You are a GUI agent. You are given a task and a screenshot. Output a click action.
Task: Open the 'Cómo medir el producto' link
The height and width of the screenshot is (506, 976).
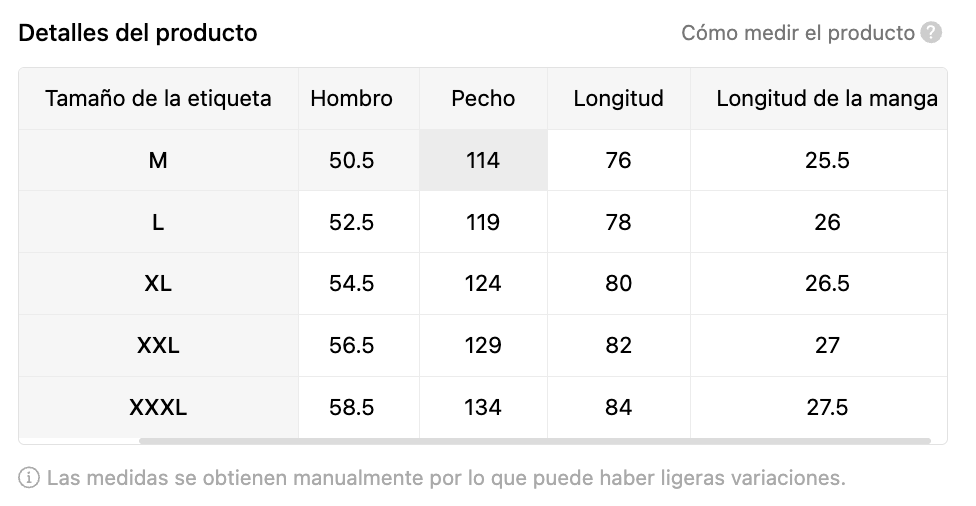(797, 33)
